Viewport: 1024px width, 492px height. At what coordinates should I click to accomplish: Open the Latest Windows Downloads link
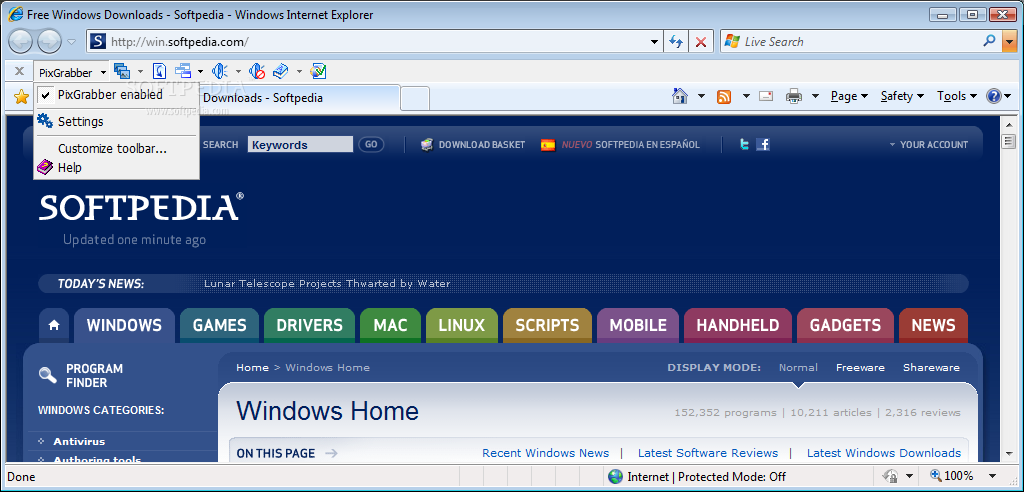884,453
